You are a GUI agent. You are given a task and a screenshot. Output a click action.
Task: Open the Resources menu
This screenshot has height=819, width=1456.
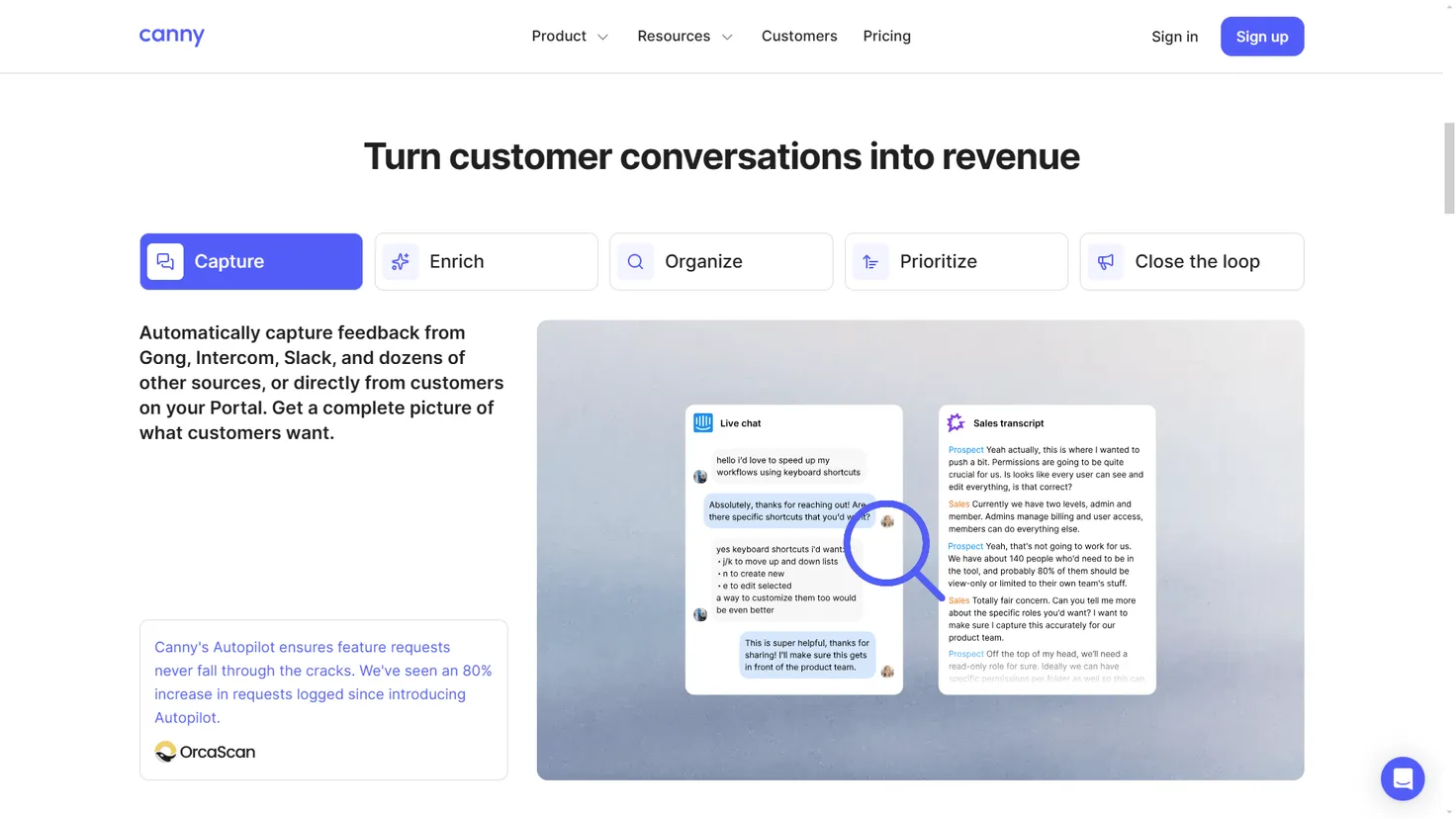pyautogui.click(x=685, y=37)
